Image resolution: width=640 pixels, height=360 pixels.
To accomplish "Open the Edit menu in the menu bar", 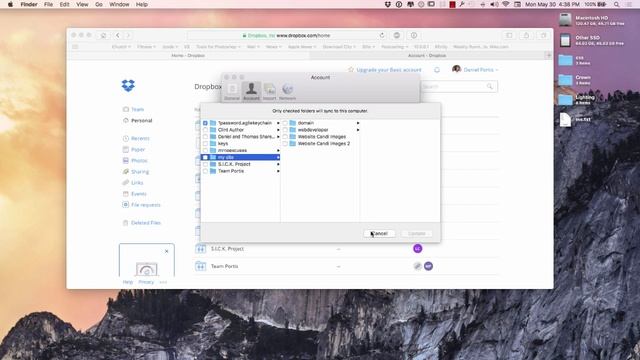I will 64,4.
